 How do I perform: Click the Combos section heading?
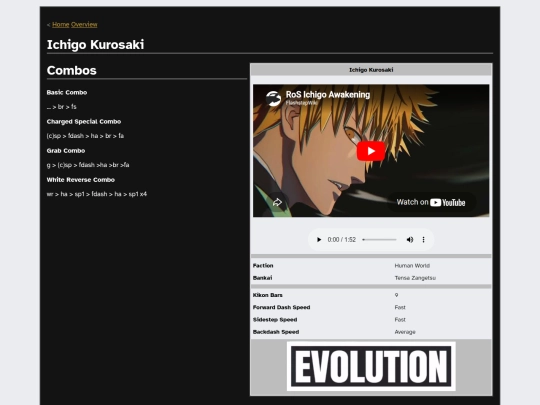[x=72, y=70]
